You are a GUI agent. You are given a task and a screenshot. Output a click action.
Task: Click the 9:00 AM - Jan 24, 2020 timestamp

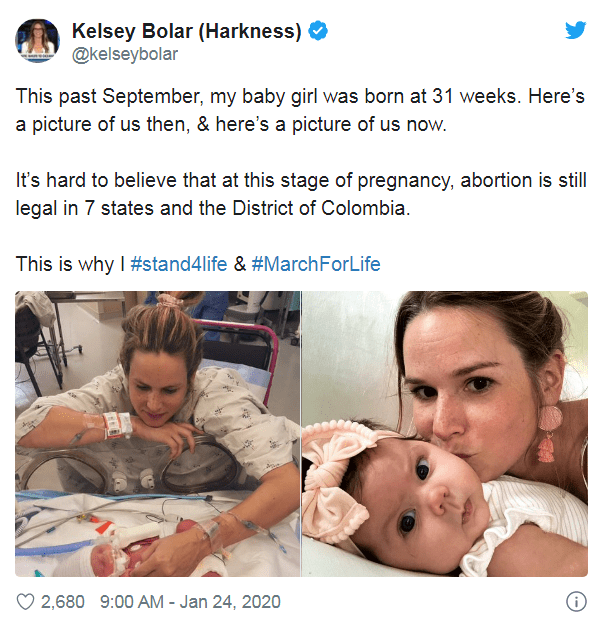(190, 602)
